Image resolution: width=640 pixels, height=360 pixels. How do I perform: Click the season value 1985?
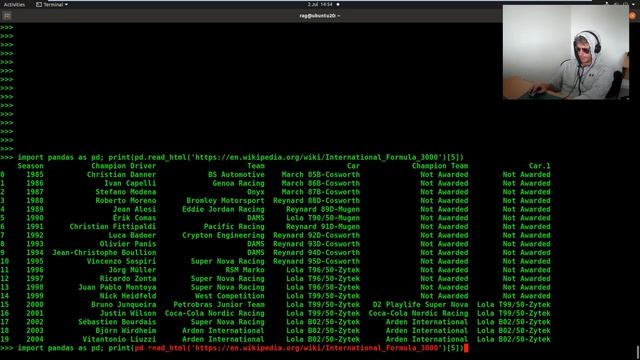point(35,175)
